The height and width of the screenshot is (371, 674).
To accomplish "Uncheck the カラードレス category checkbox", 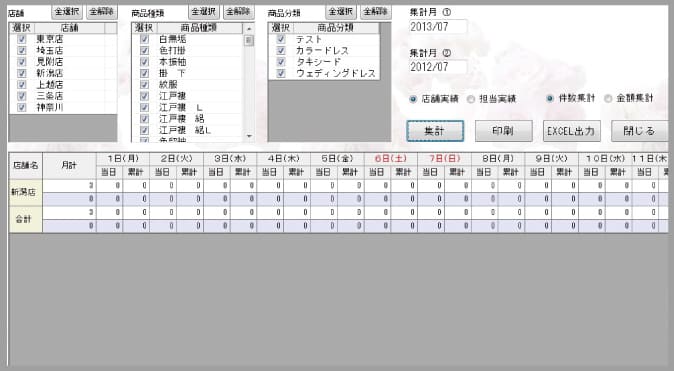I will (x=281, y=51).
